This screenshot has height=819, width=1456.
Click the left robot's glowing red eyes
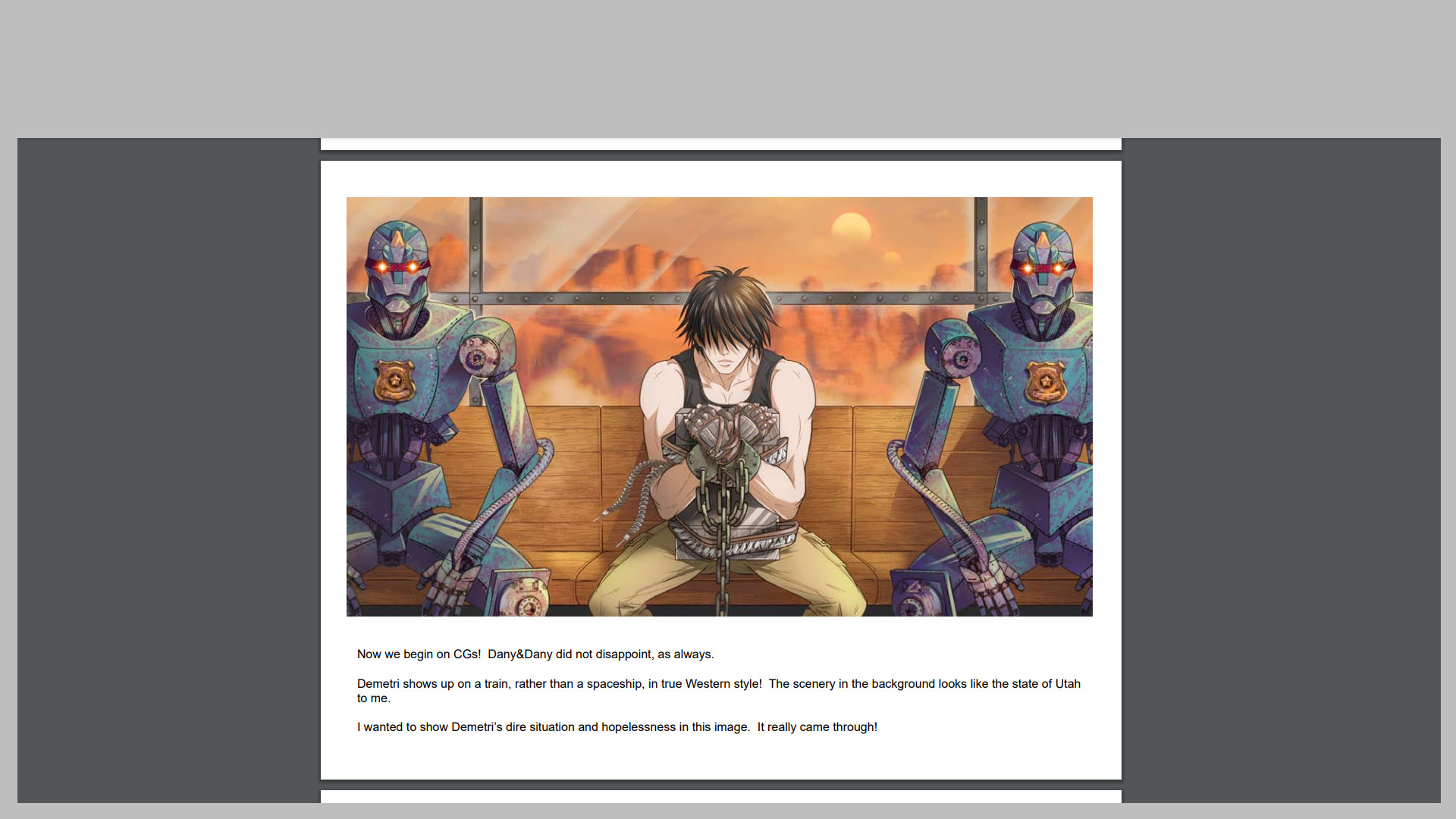397,266
